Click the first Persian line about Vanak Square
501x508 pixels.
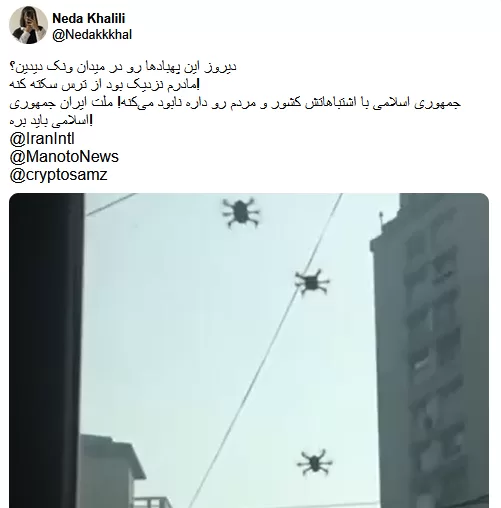pos(123,67)
